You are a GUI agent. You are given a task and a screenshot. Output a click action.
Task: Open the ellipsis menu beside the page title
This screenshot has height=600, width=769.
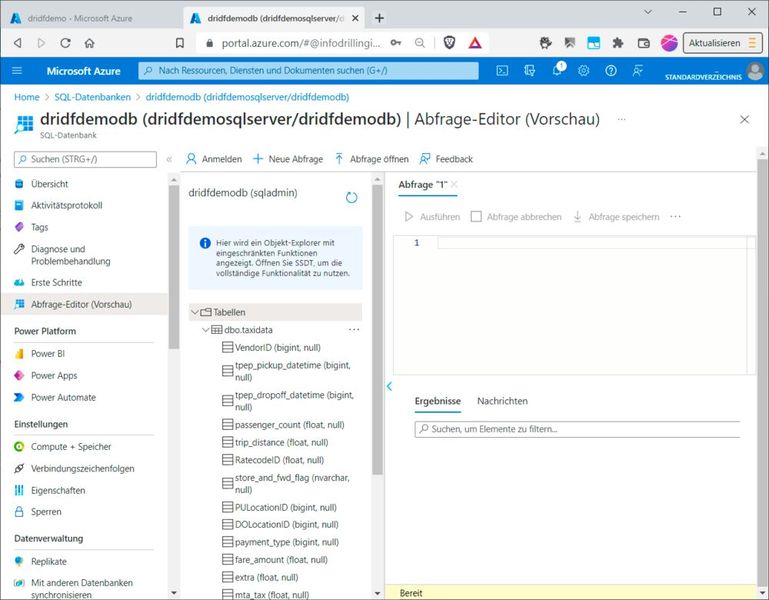click(x=621, y=119)
